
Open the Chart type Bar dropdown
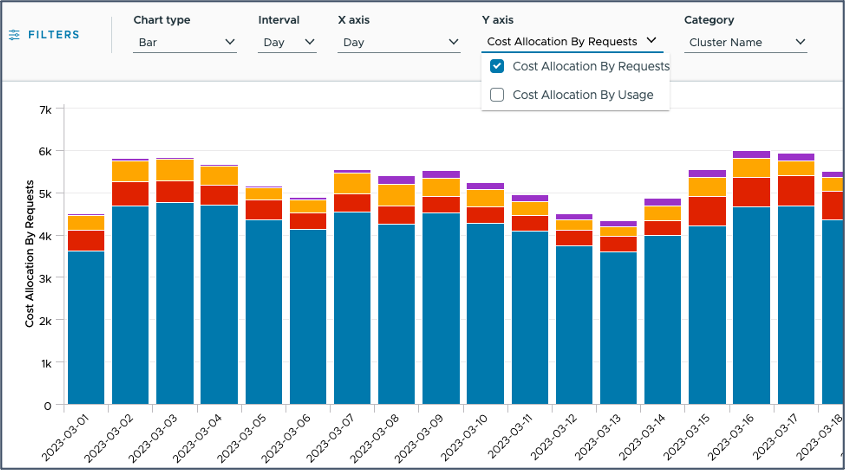185,42
